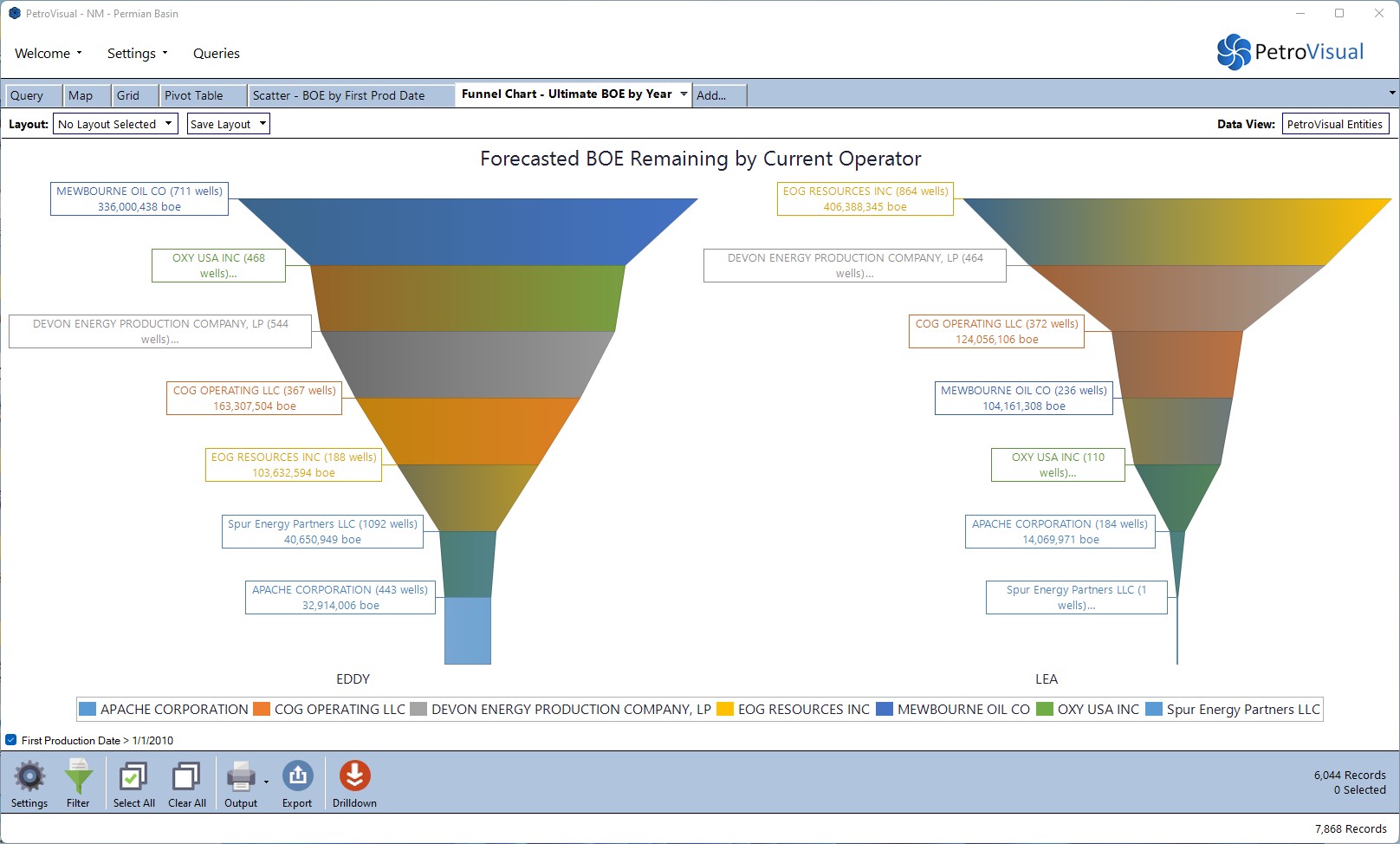The width and height of the screenshot is (1400, 844).
Task: Click the Clear All icon
Action: pos(186,777)
